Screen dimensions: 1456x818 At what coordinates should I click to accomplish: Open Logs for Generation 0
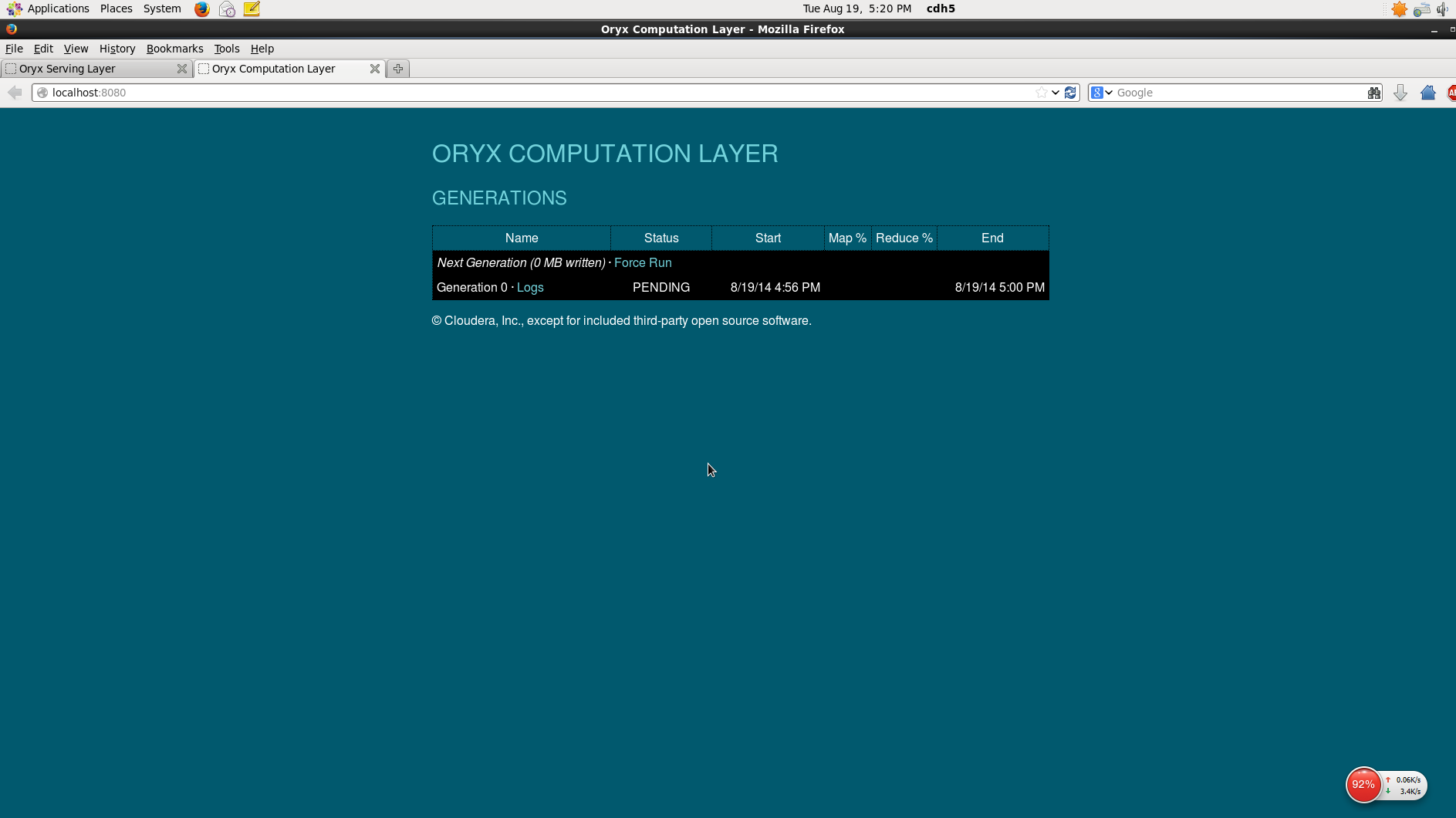tap(530, 287)
